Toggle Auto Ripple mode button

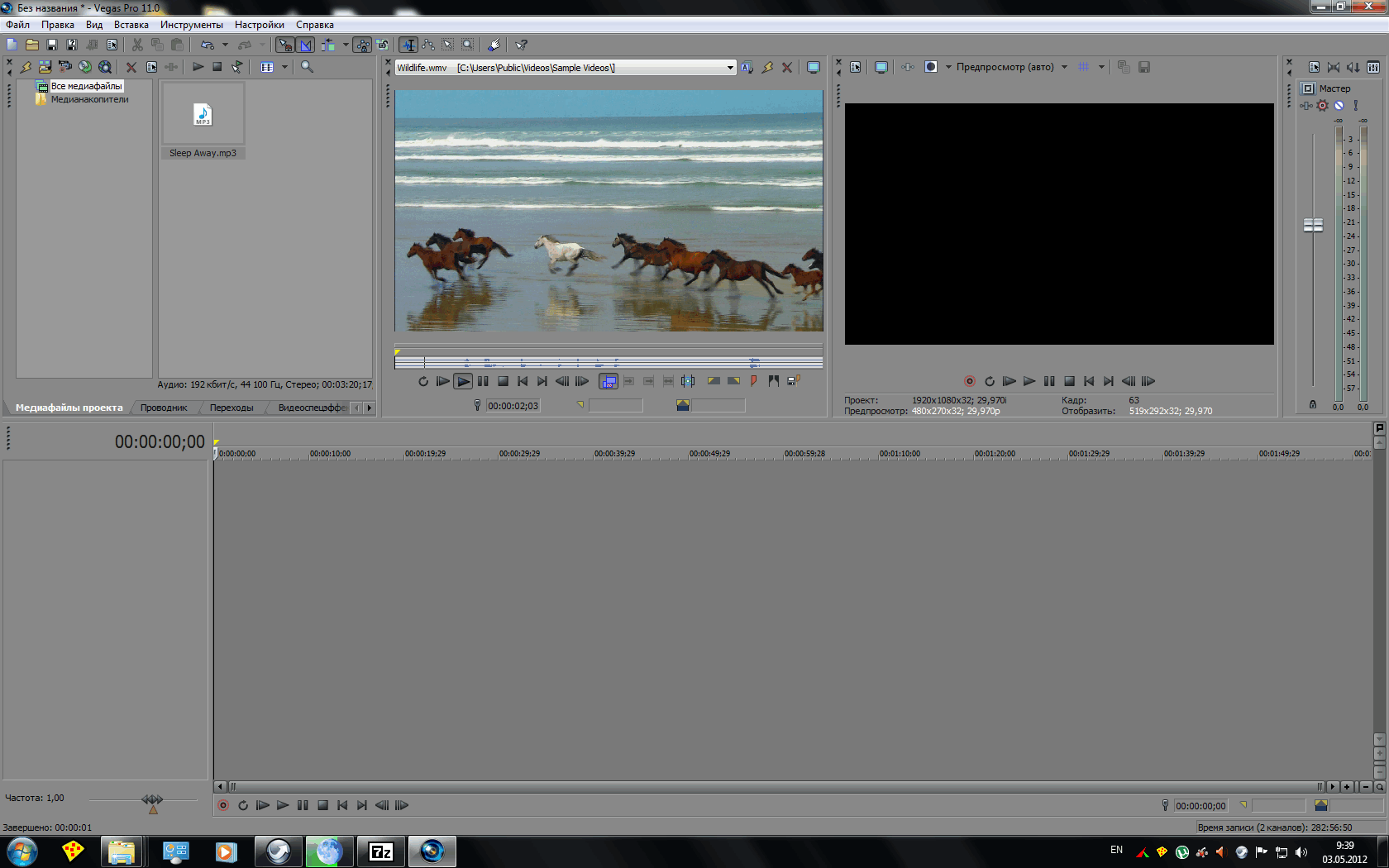328,45
